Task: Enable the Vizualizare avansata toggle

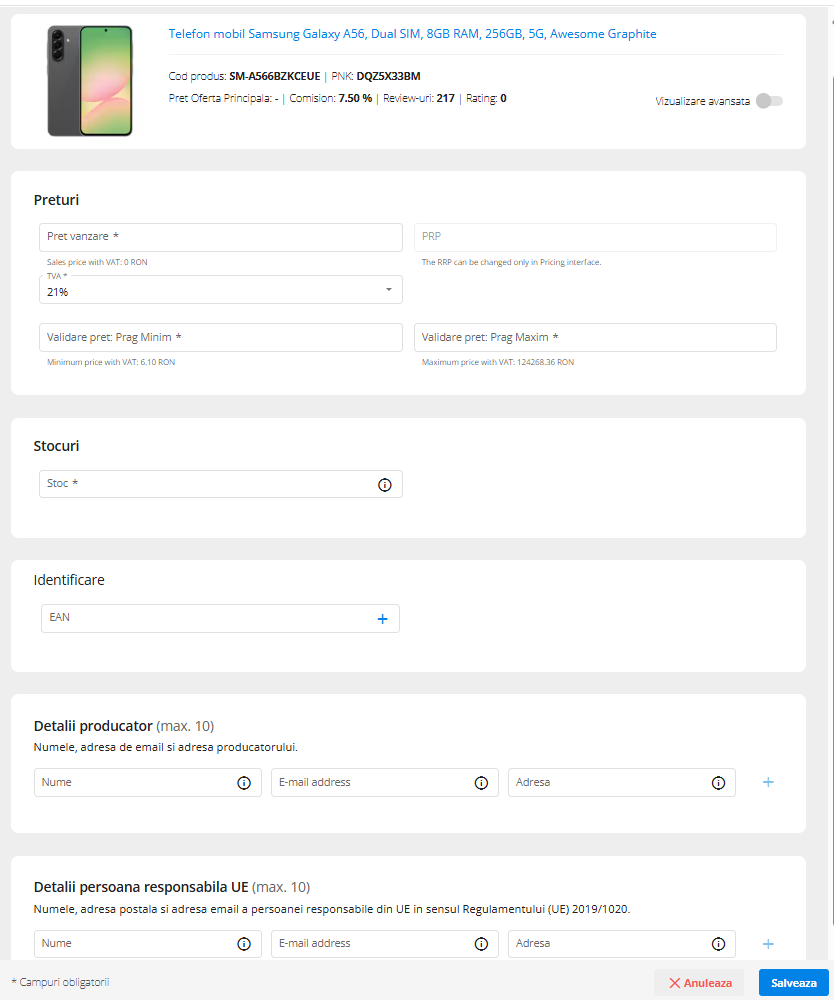Action: click(769, 101)
